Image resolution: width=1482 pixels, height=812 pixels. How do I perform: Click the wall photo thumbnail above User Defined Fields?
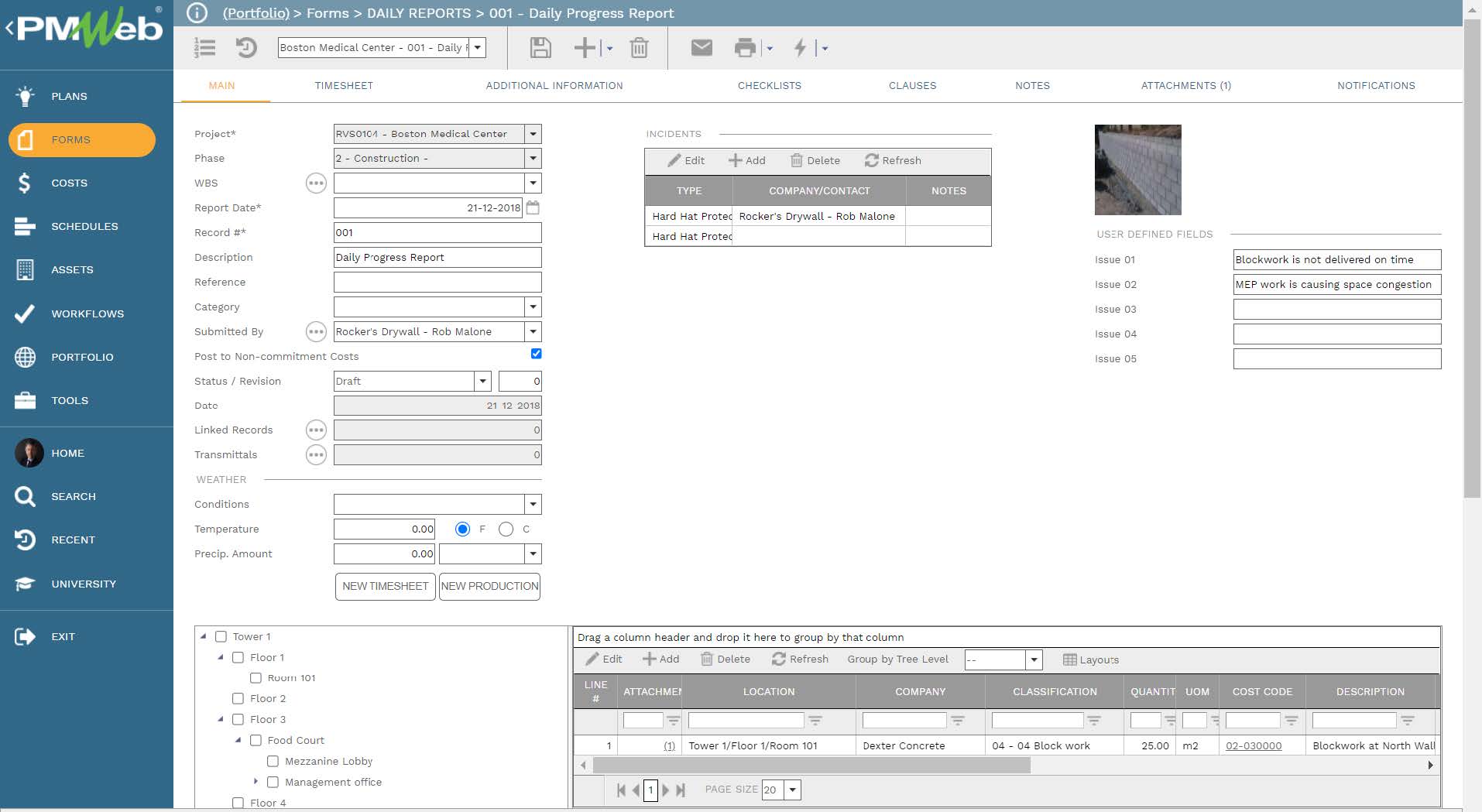[1137, 170]
